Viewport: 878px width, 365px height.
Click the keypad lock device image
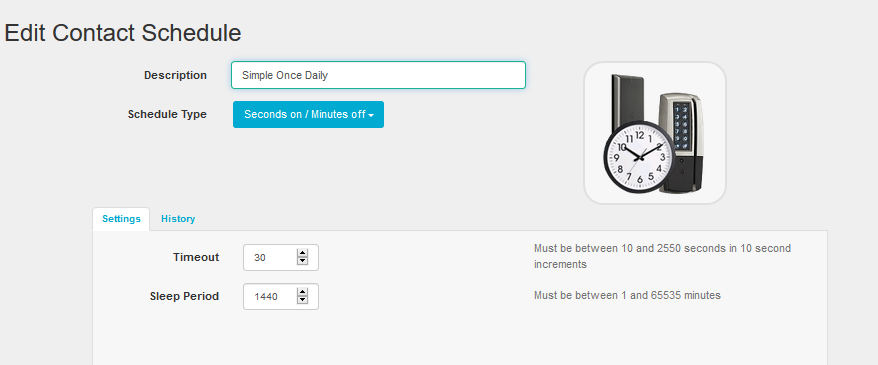pyautogui.click(x=678, y=143)
